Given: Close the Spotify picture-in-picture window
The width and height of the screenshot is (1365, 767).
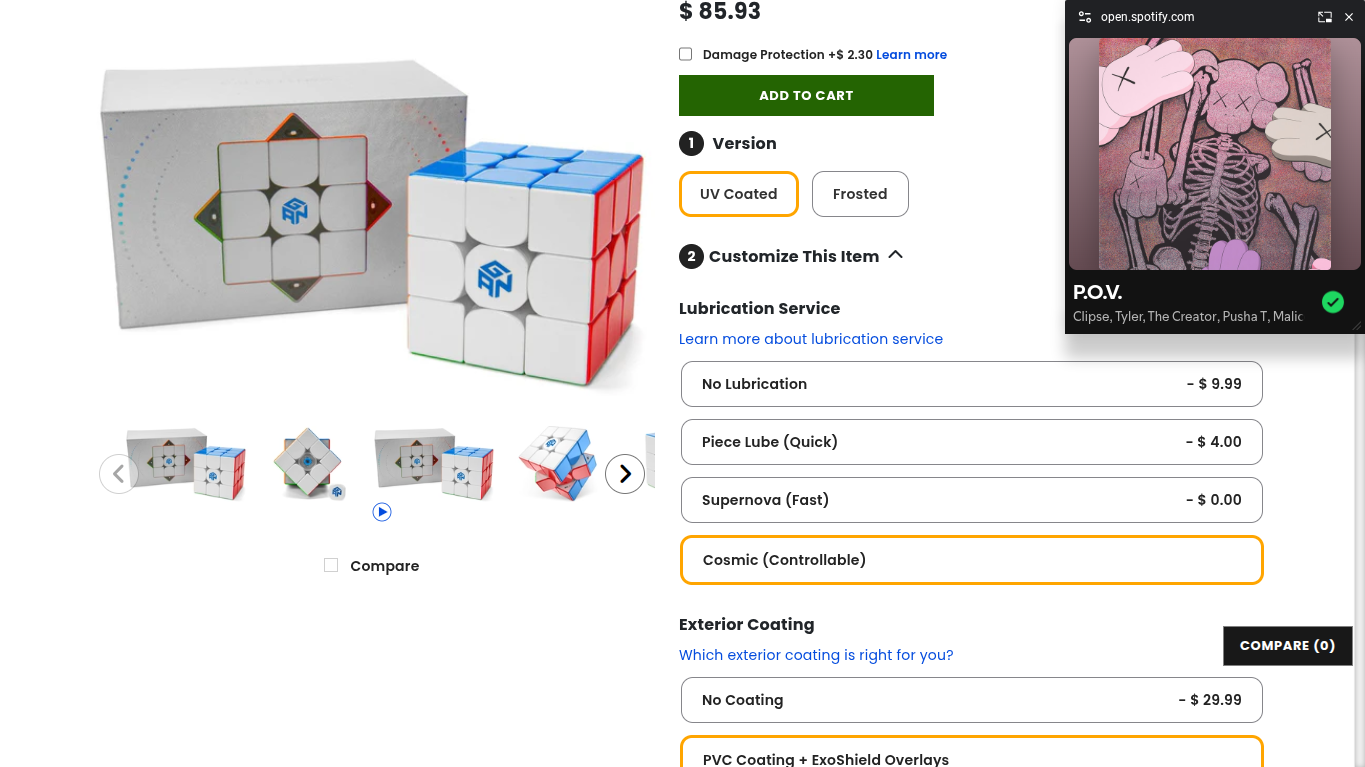Looking at the screenshot, I should tap(1349, 17).
